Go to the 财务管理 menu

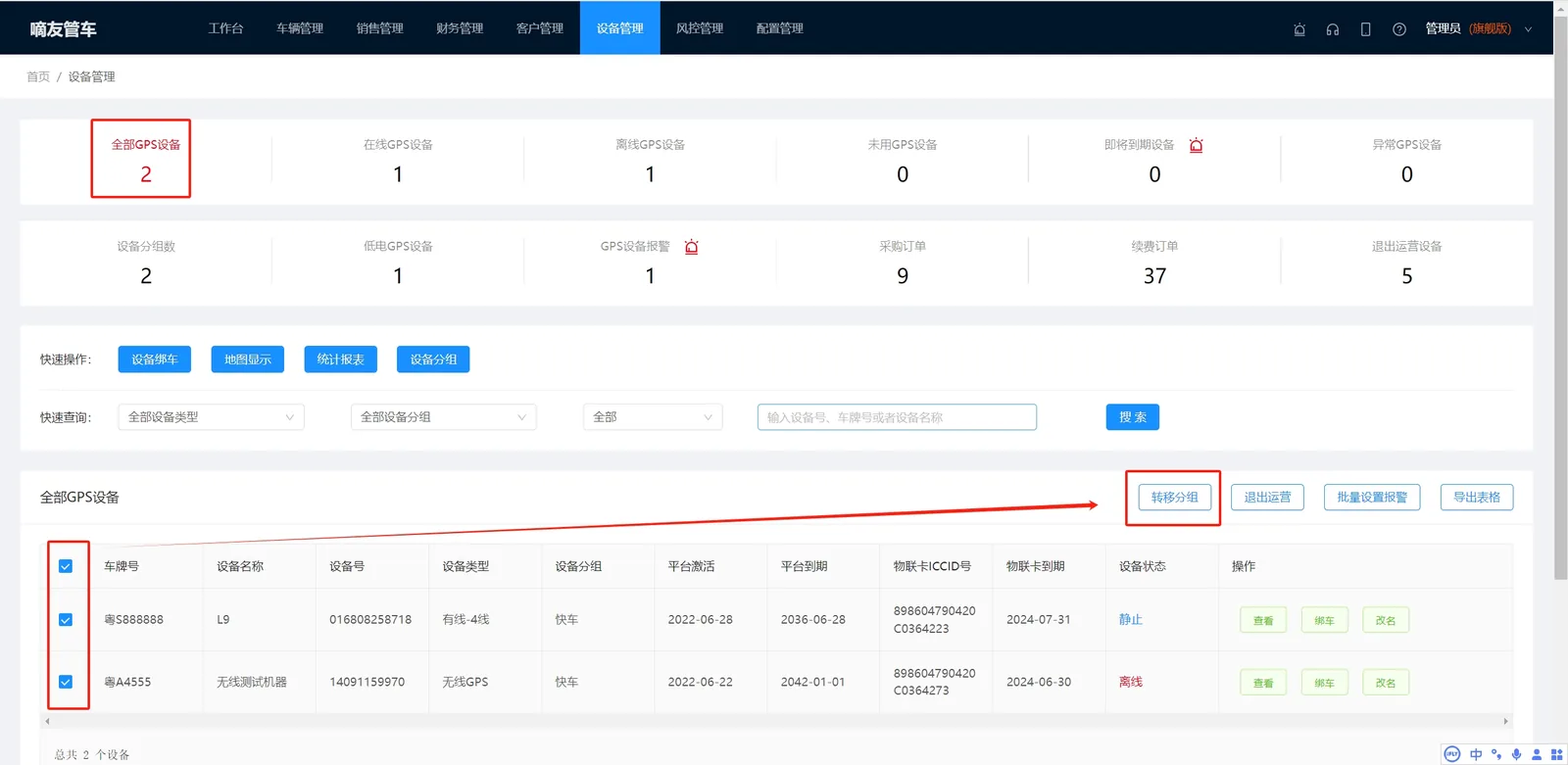pyautogui.click(x=460, y=28)
